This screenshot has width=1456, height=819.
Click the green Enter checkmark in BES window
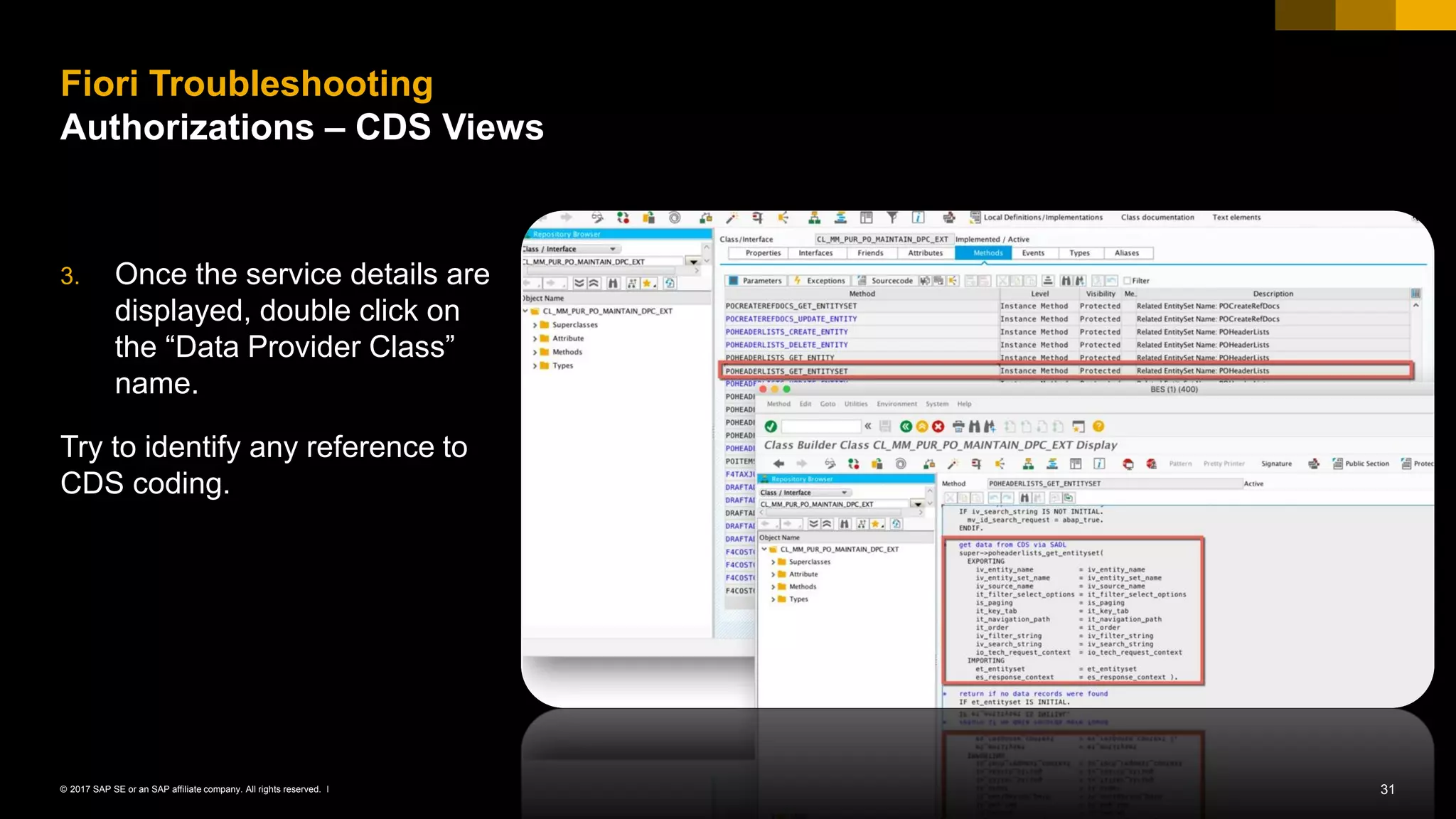[771, 427]
